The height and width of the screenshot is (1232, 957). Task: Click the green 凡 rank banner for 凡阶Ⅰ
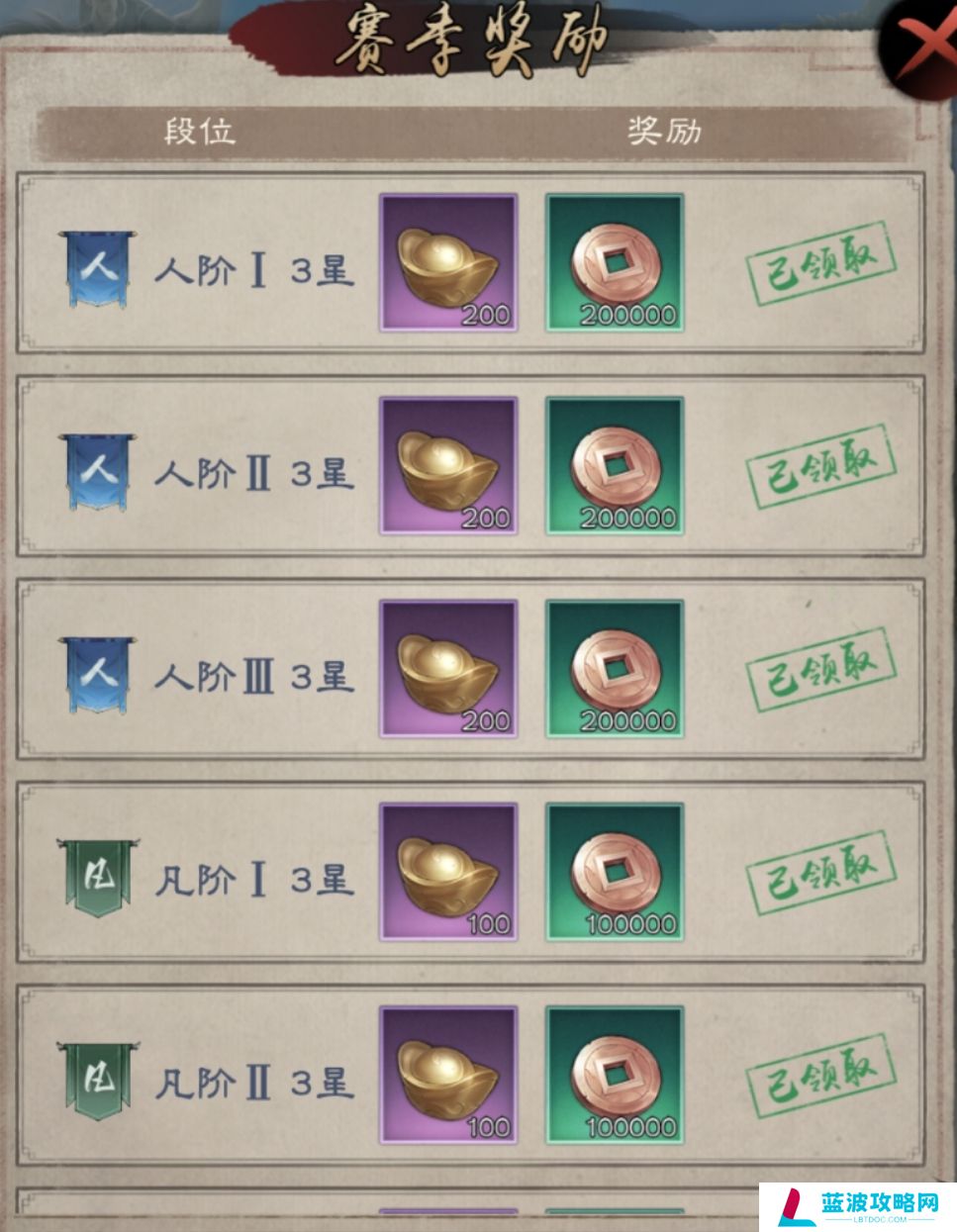97,877
